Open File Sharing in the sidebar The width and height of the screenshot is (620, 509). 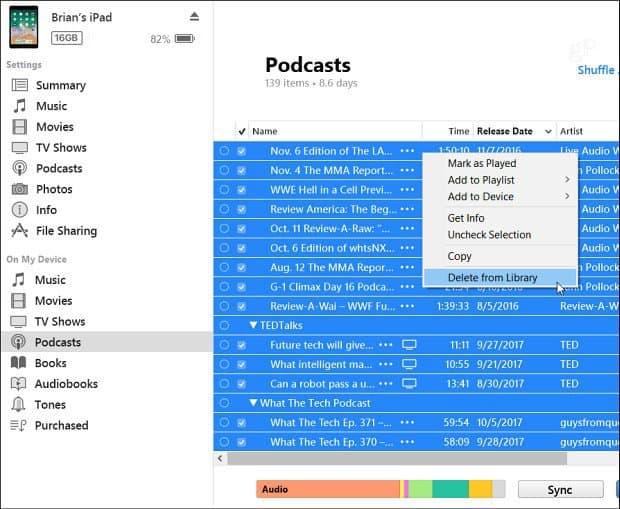click(x=66, y=231)
